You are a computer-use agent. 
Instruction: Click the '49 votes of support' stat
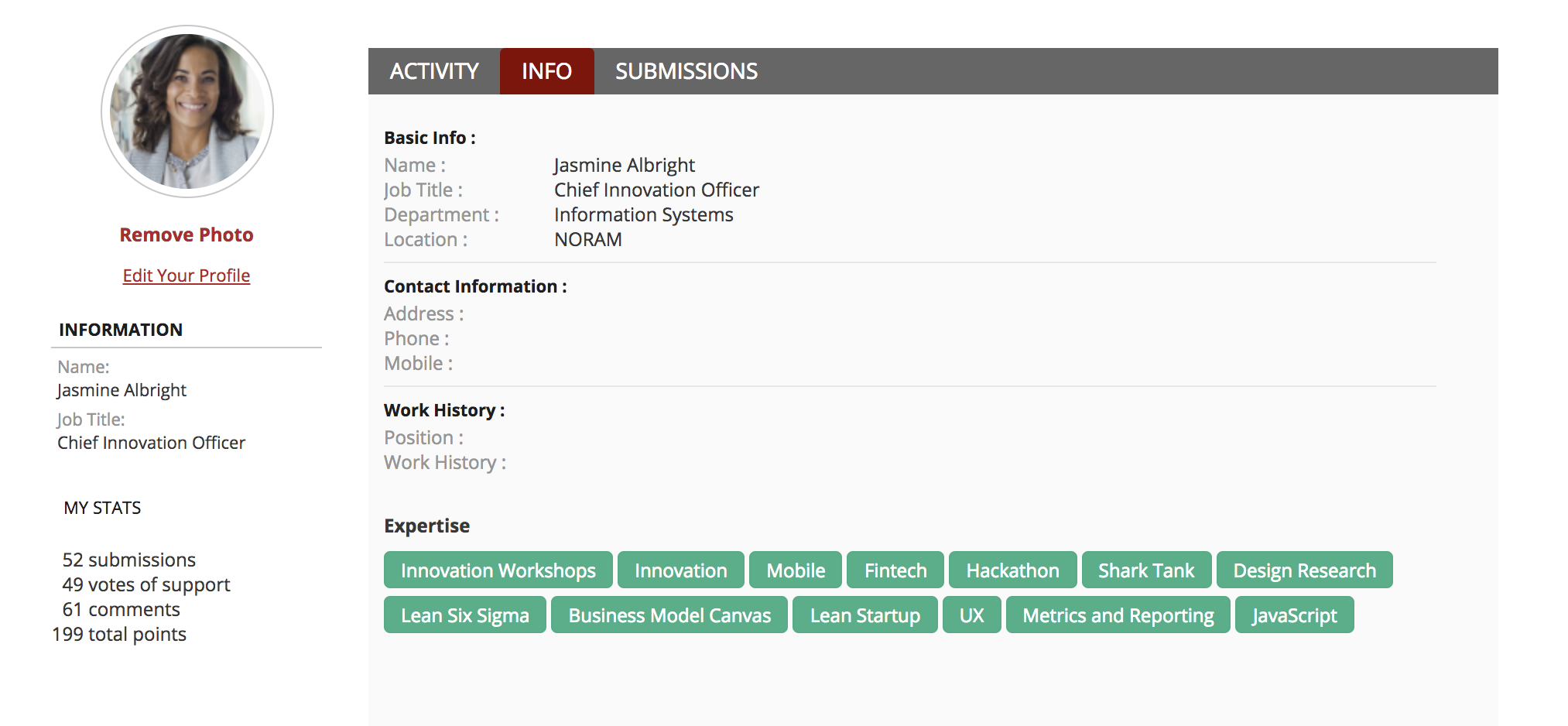146,584
